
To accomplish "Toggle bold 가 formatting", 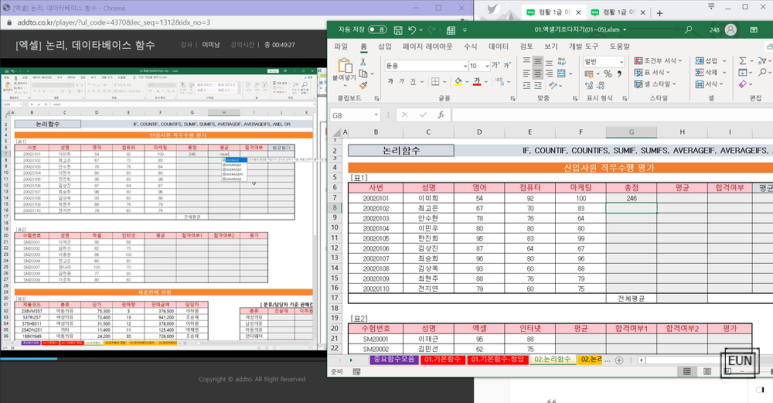I will click(x=390, y=81).
